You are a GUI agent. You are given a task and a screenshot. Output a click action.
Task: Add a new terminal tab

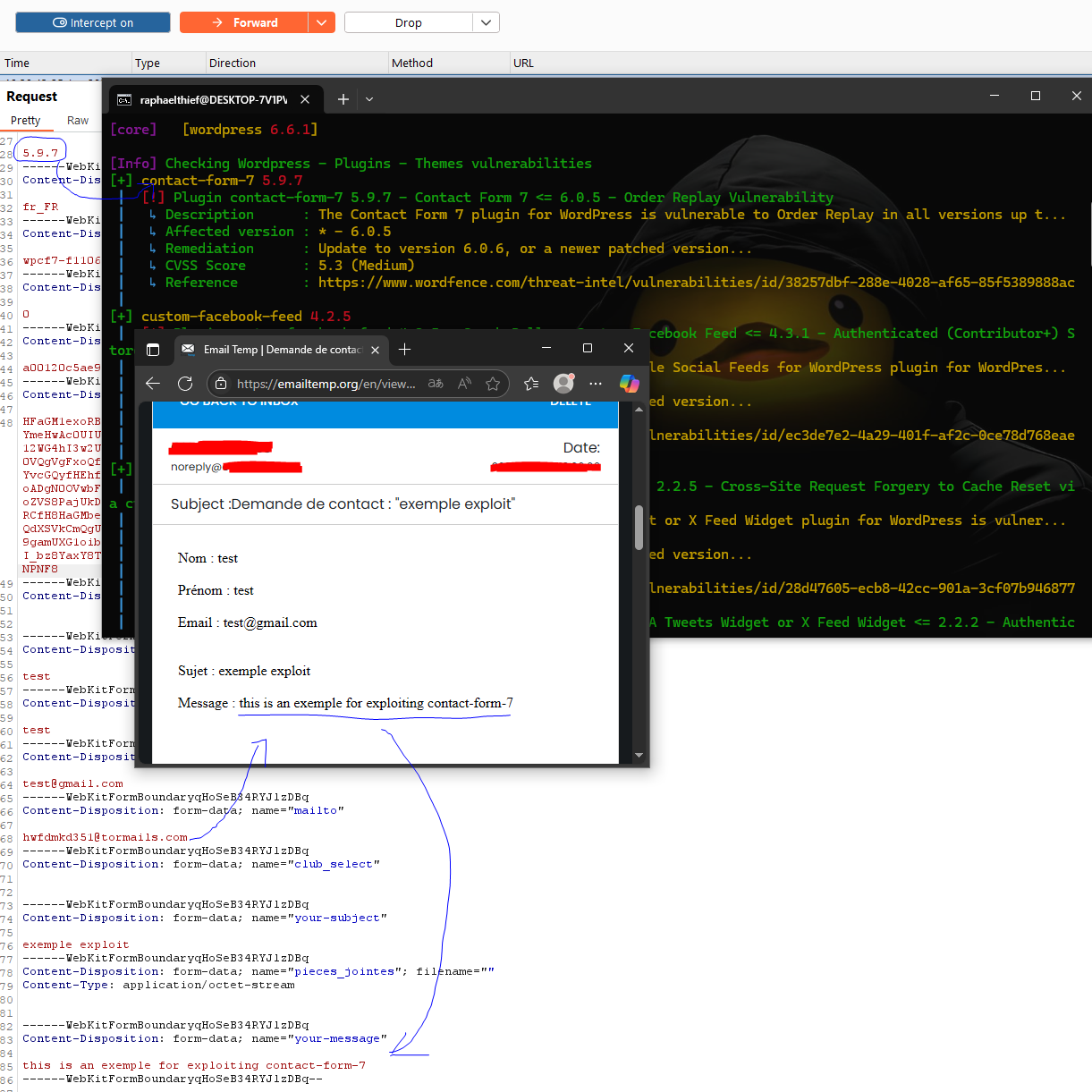click(343, 99)
